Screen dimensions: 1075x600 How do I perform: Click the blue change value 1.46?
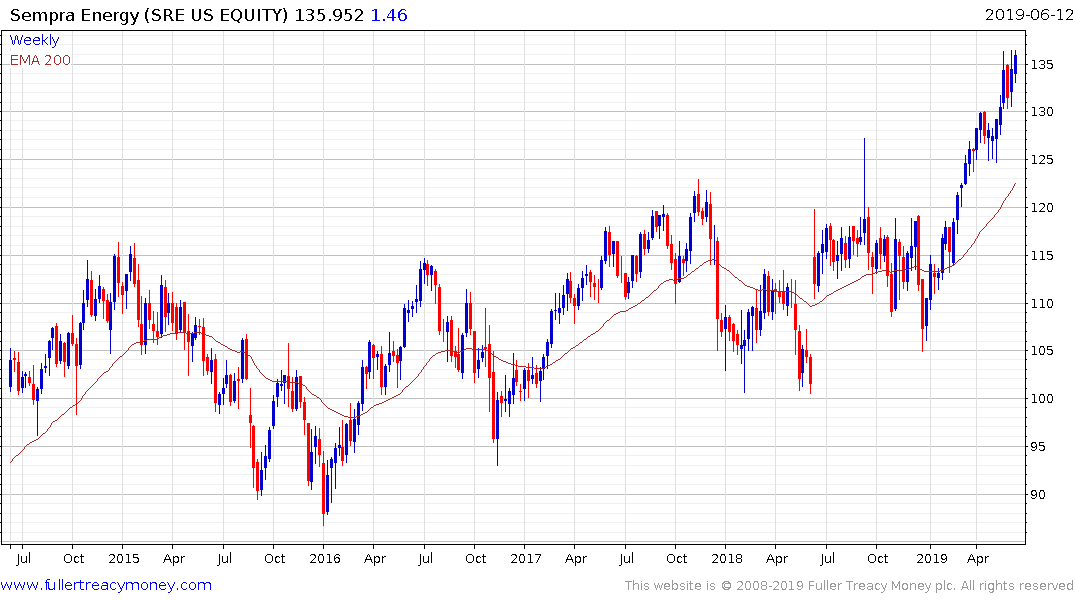[389, 15]
